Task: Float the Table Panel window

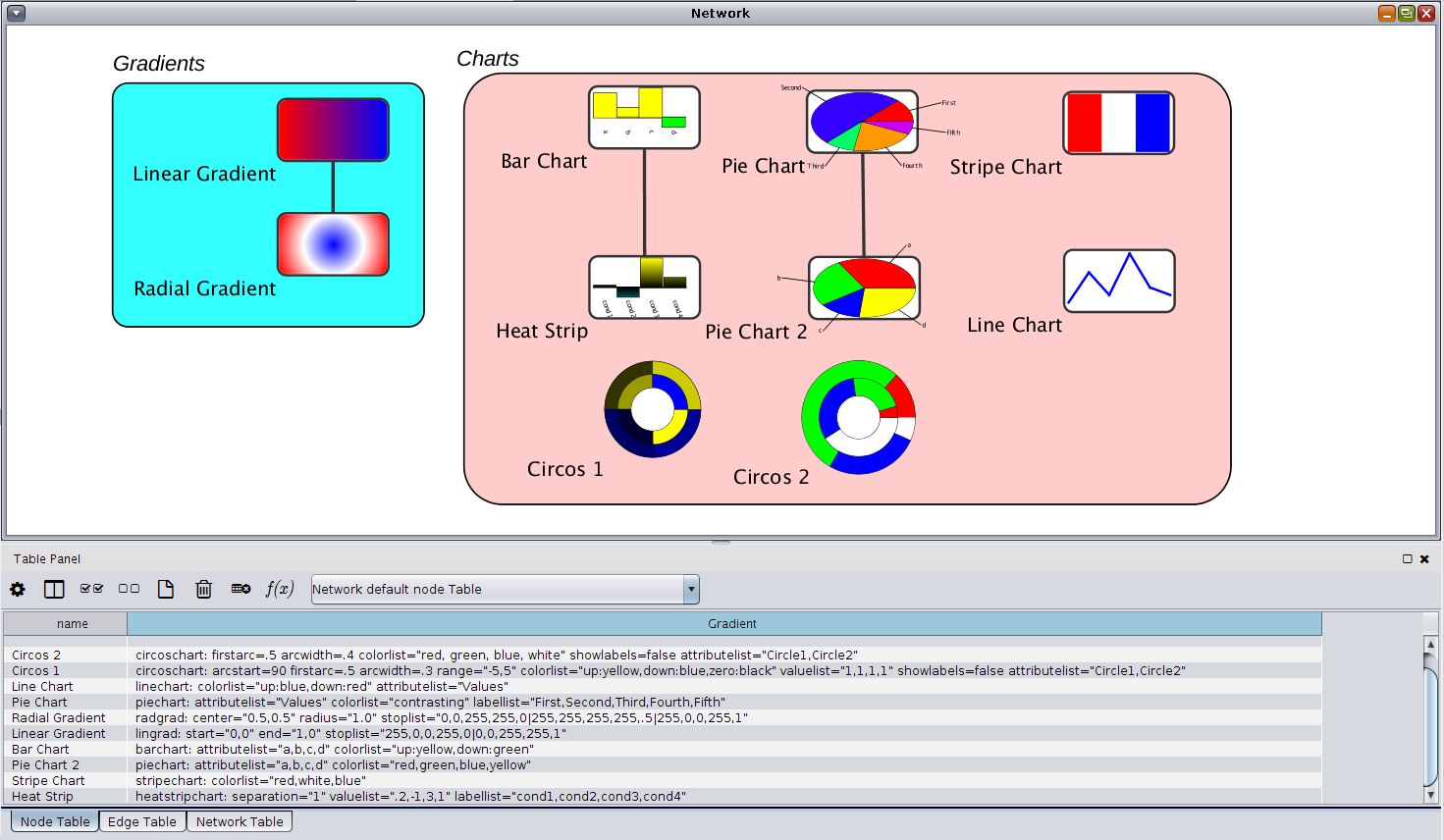Action: [x=1407, y=559]
